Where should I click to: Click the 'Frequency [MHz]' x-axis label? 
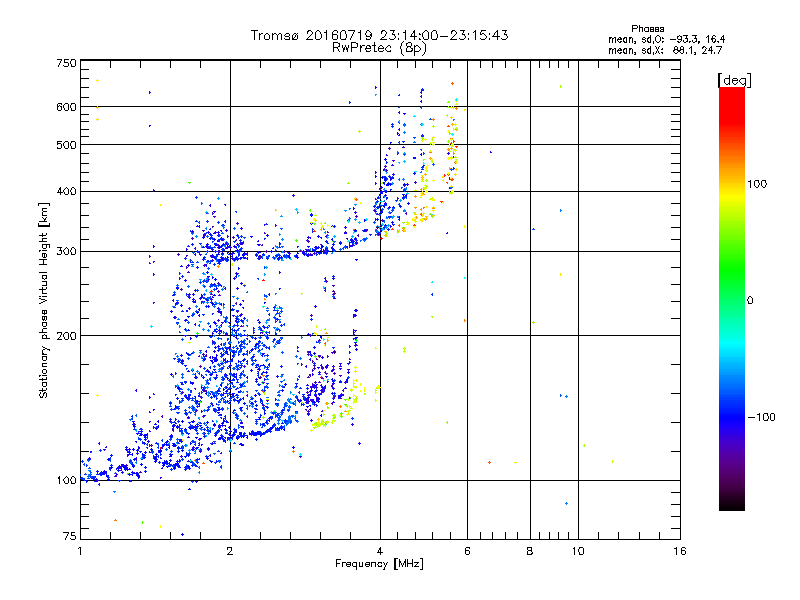(x=379, y=564)
